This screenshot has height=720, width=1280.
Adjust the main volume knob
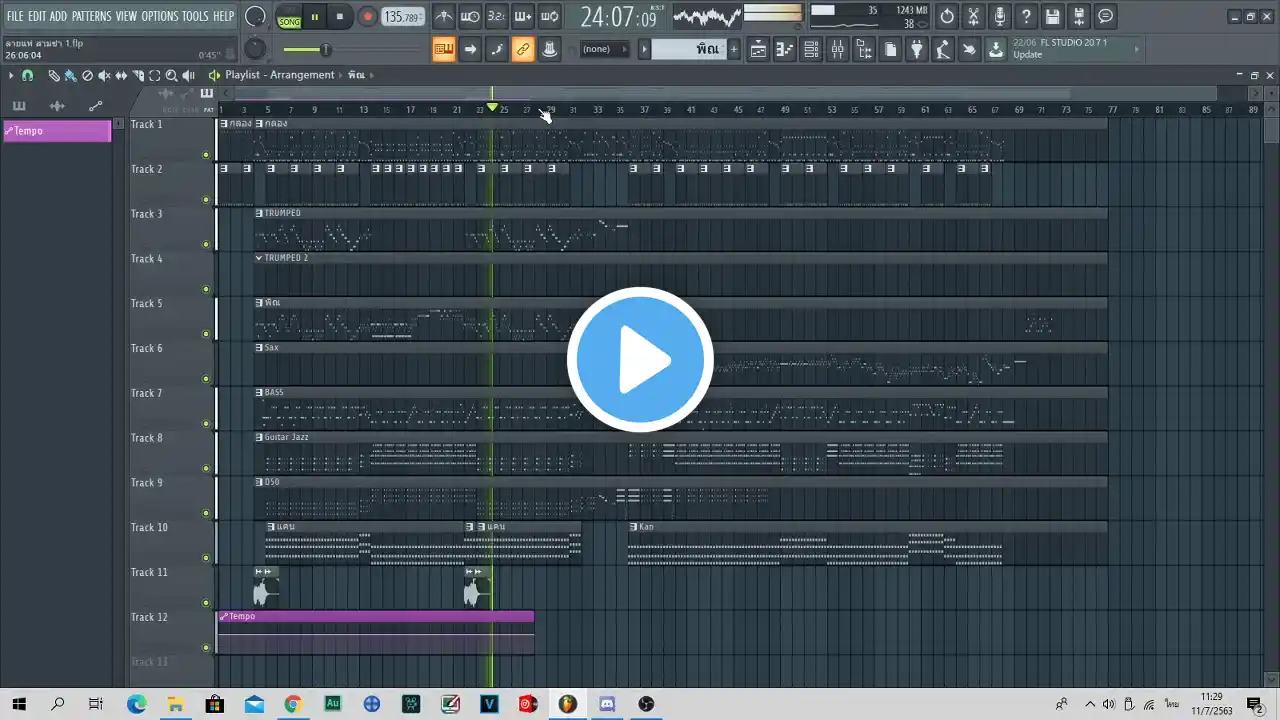(256, 16)
